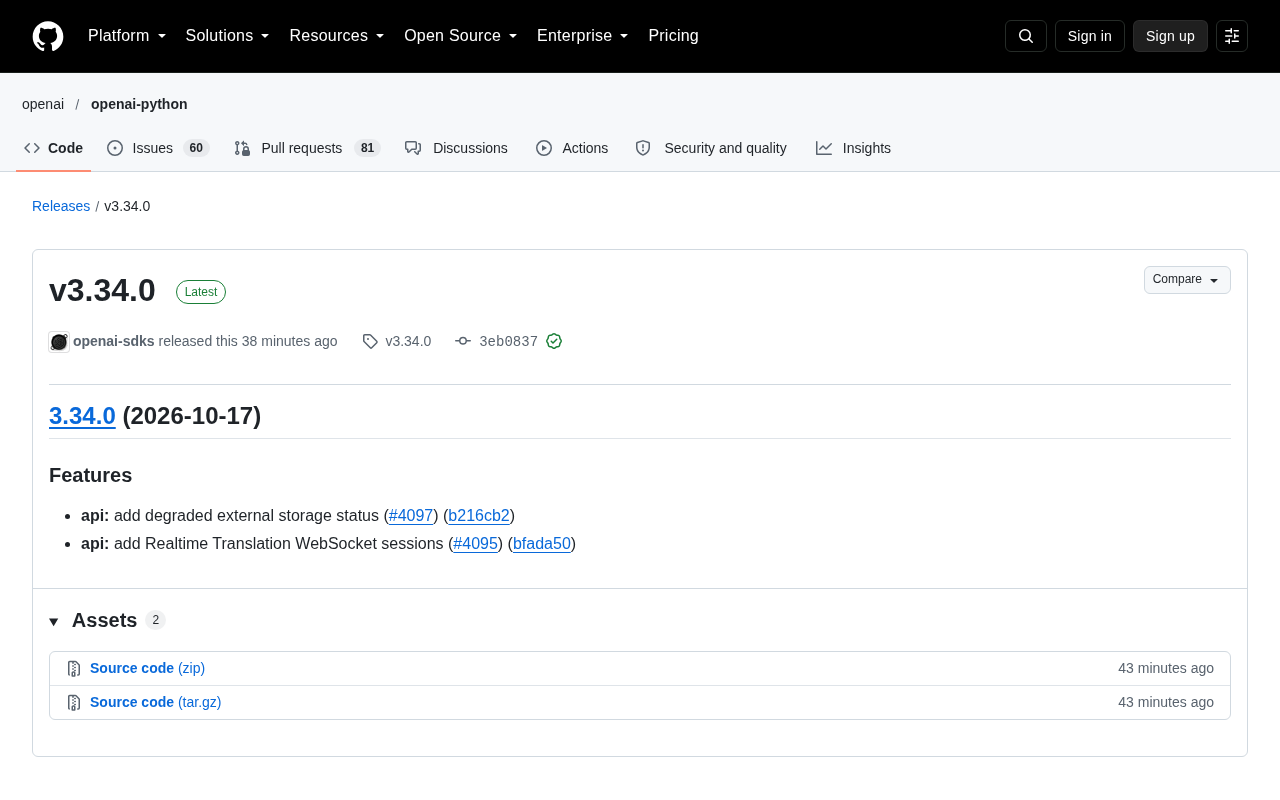
Task: Go to the Pricing page
Action: tap(673, 36)
